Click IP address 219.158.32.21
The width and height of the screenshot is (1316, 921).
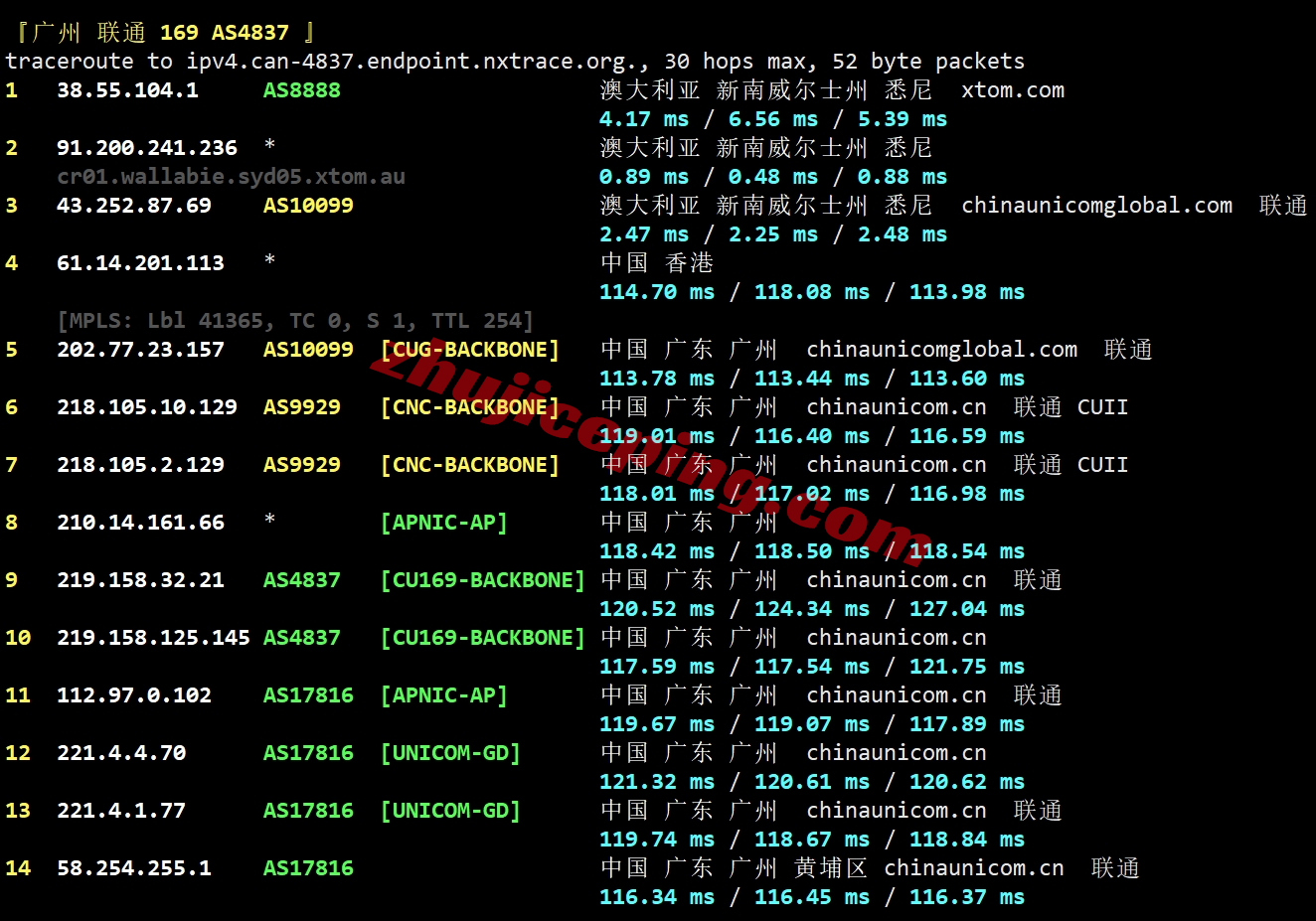pos(140,580)
